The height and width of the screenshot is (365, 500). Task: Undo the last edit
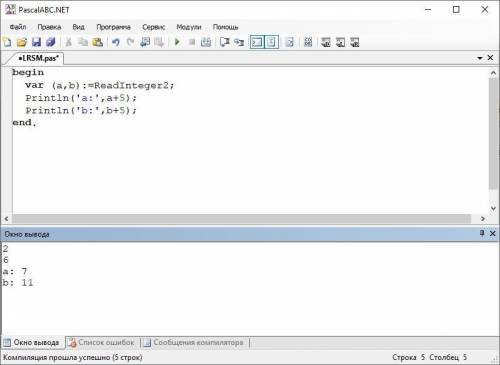click(116, 42)
